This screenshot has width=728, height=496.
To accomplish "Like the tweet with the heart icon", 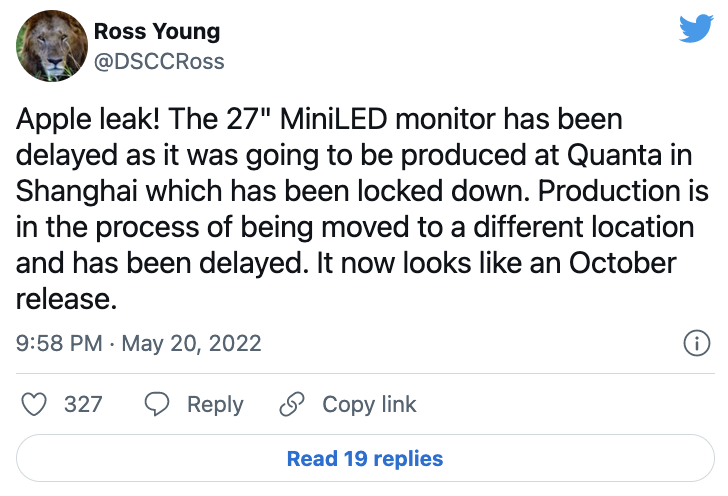I will tap(35, 404).
